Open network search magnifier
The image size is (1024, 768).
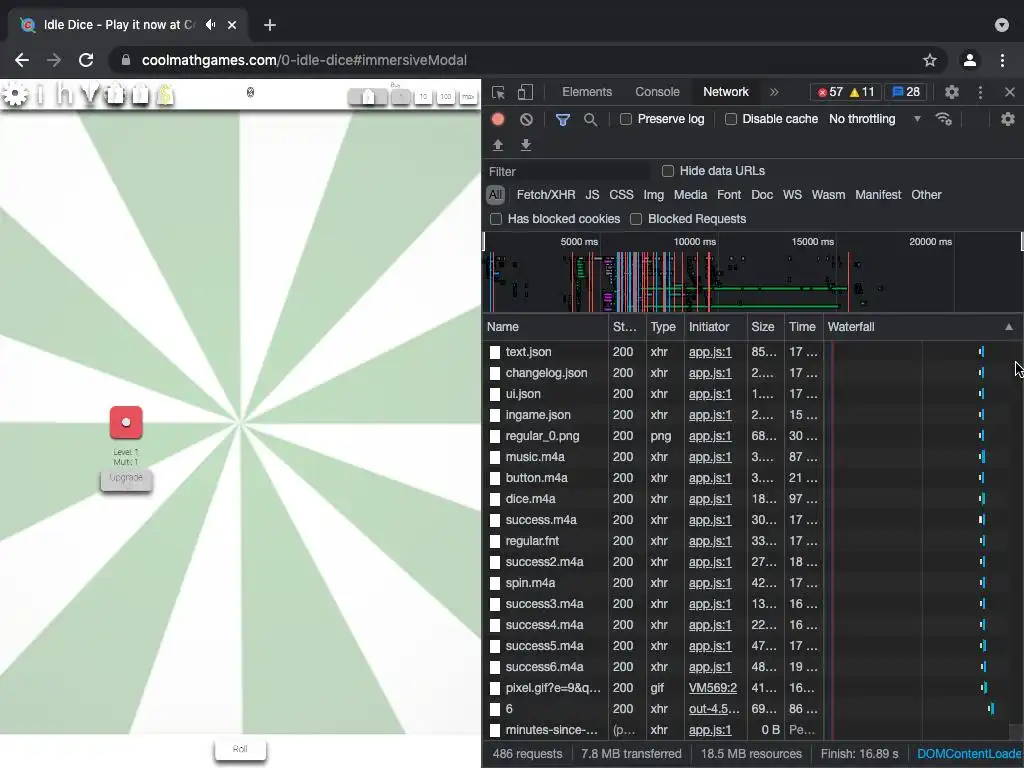tap(590, 119)
